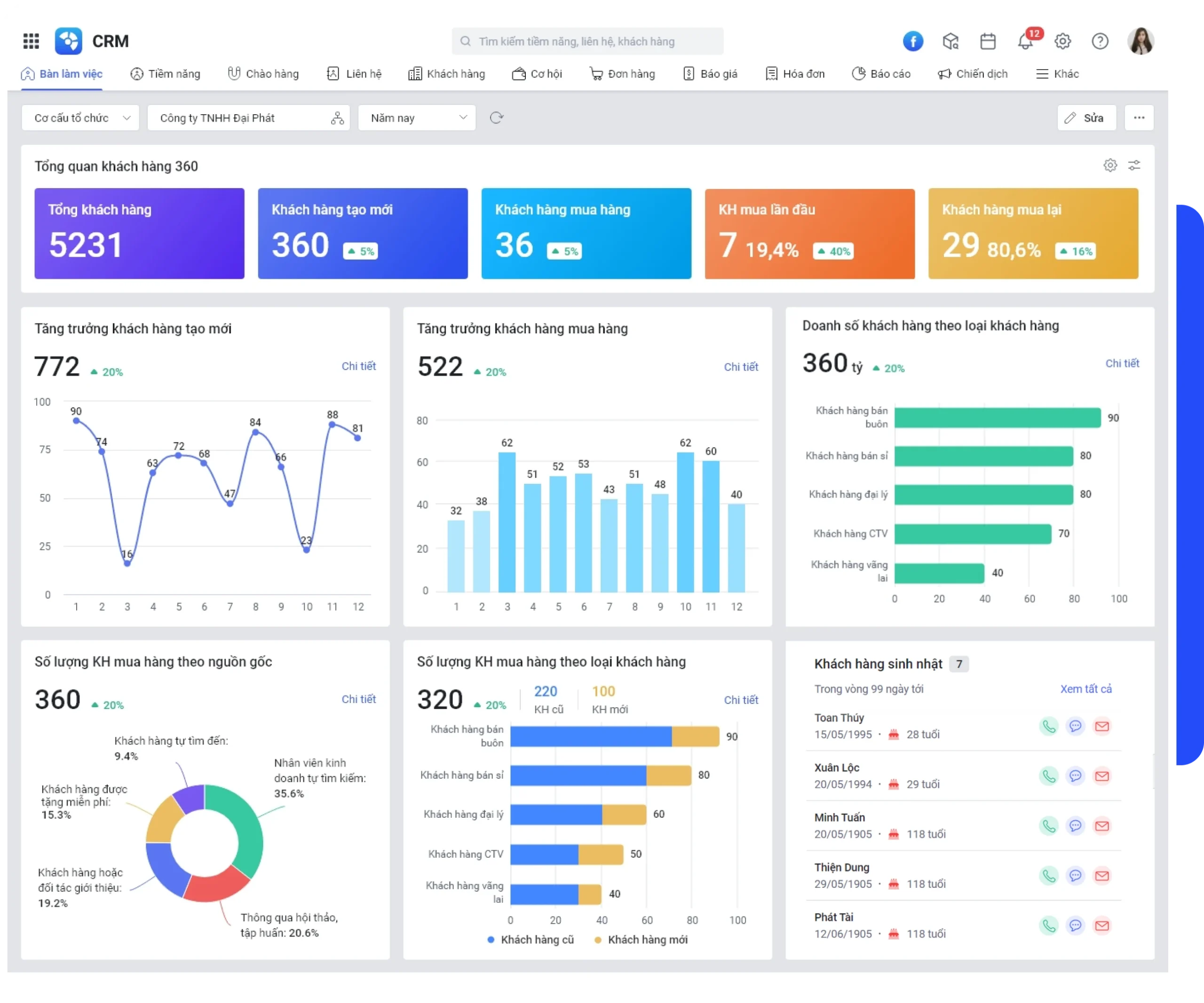Viewport: 1204px width, 1003px height.
Task: Open notifications bell with 12 badge
Action: click(x=1026, y=41)
